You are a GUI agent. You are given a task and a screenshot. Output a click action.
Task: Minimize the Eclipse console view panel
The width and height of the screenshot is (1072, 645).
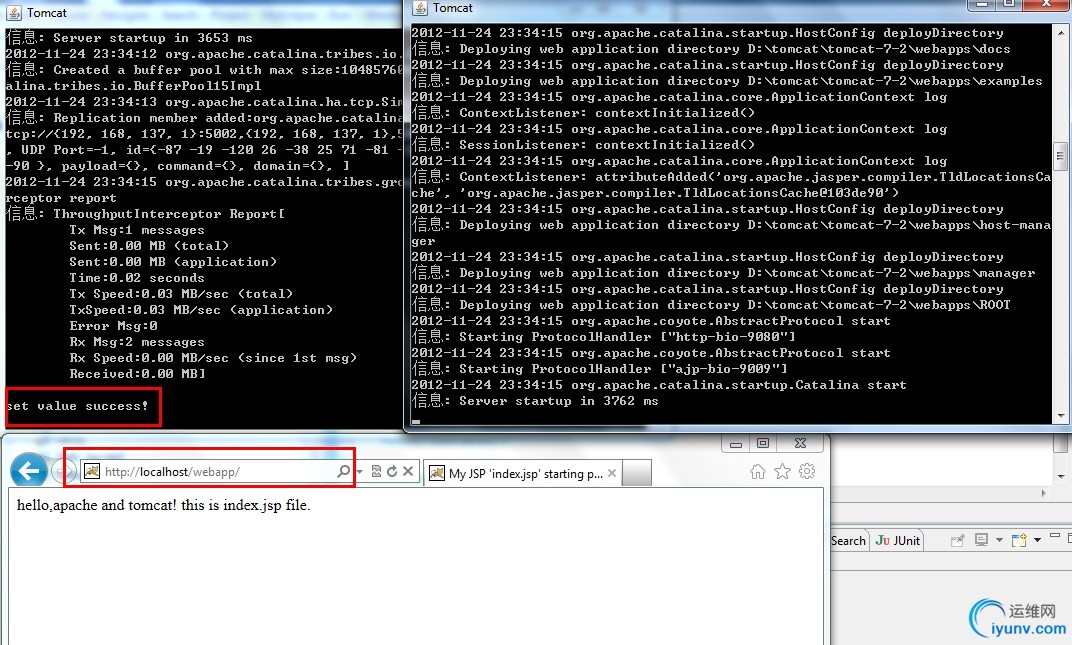[1055, 536]
